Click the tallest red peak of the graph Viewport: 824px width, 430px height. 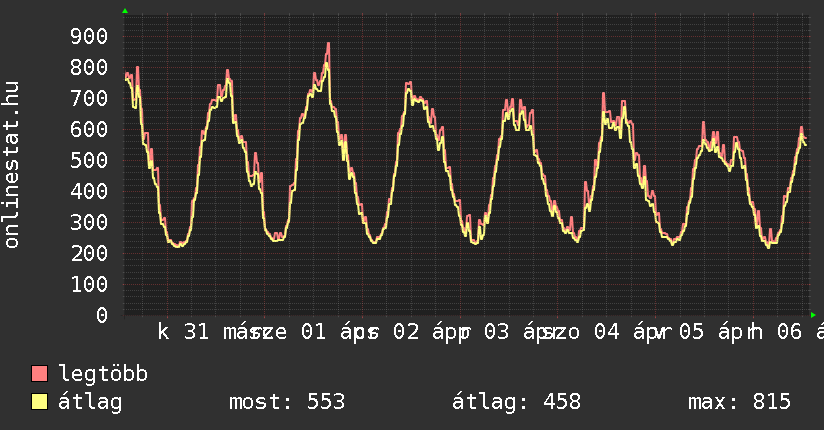tap(328, 45)
